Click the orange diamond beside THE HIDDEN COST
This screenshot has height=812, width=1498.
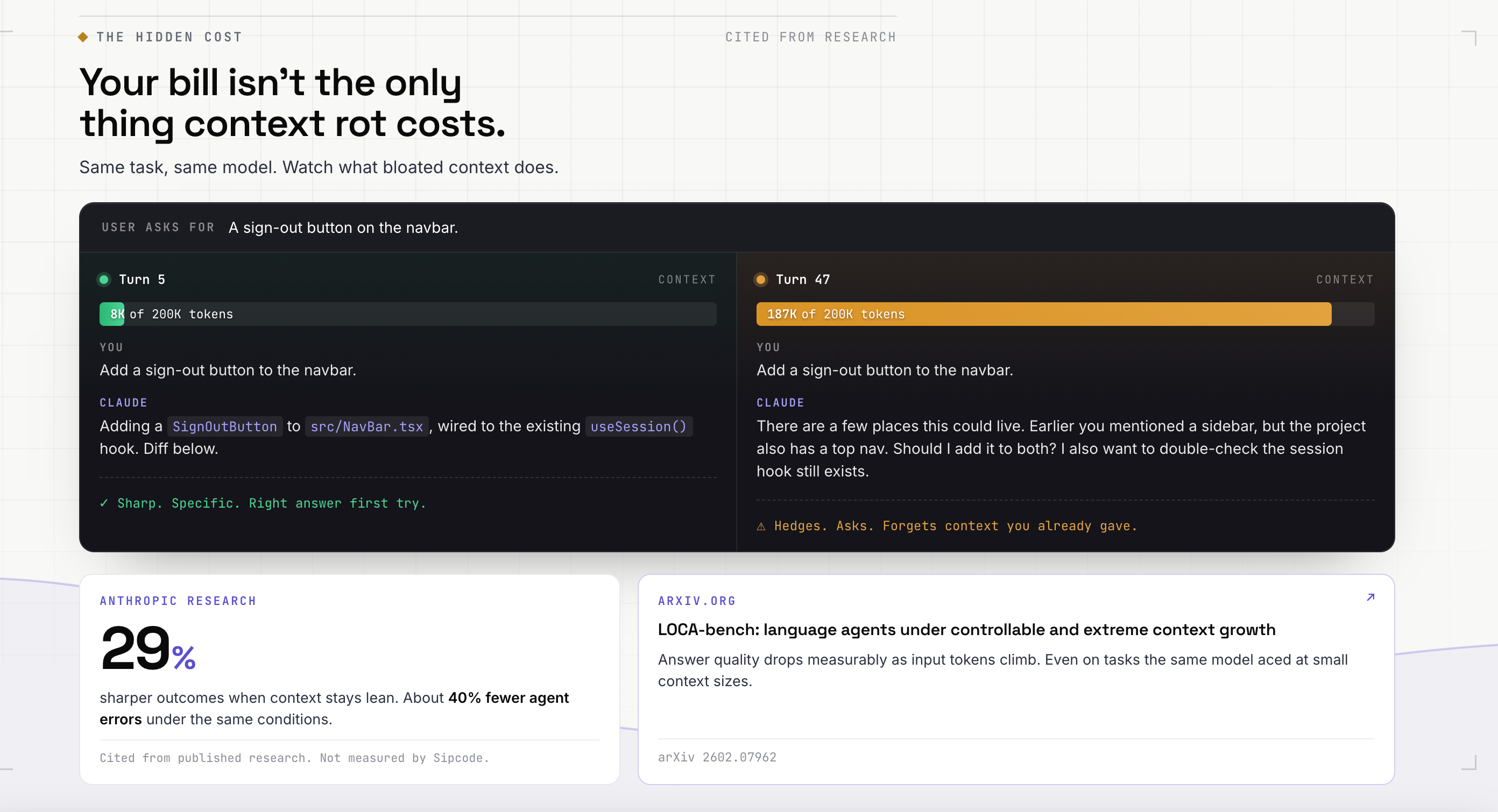click(83, 37)
